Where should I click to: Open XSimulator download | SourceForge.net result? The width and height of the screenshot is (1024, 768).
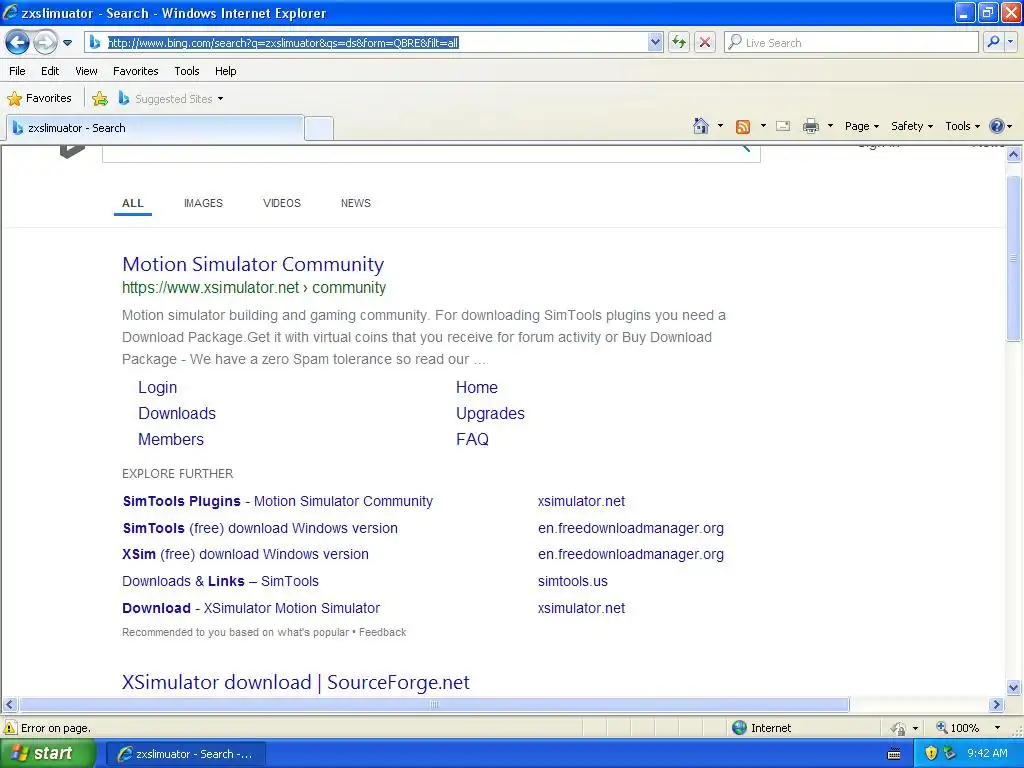(296, 682)
